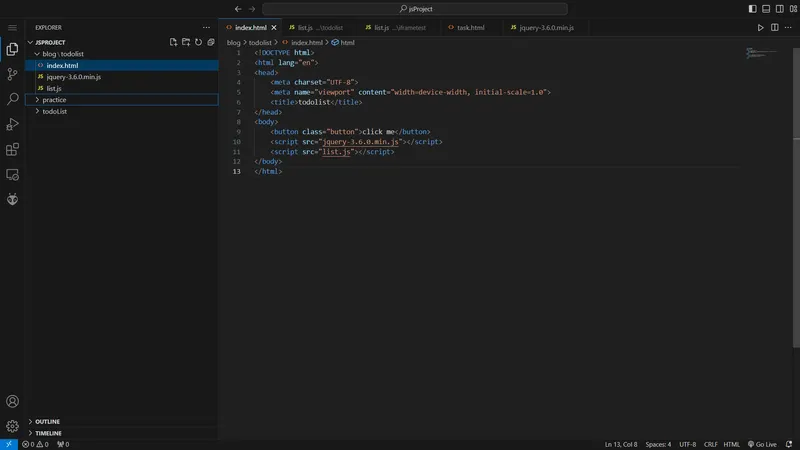Screen dimensions: 800x450
Task: Toggle the primary side bar layout button
Action: click(752, 9)
